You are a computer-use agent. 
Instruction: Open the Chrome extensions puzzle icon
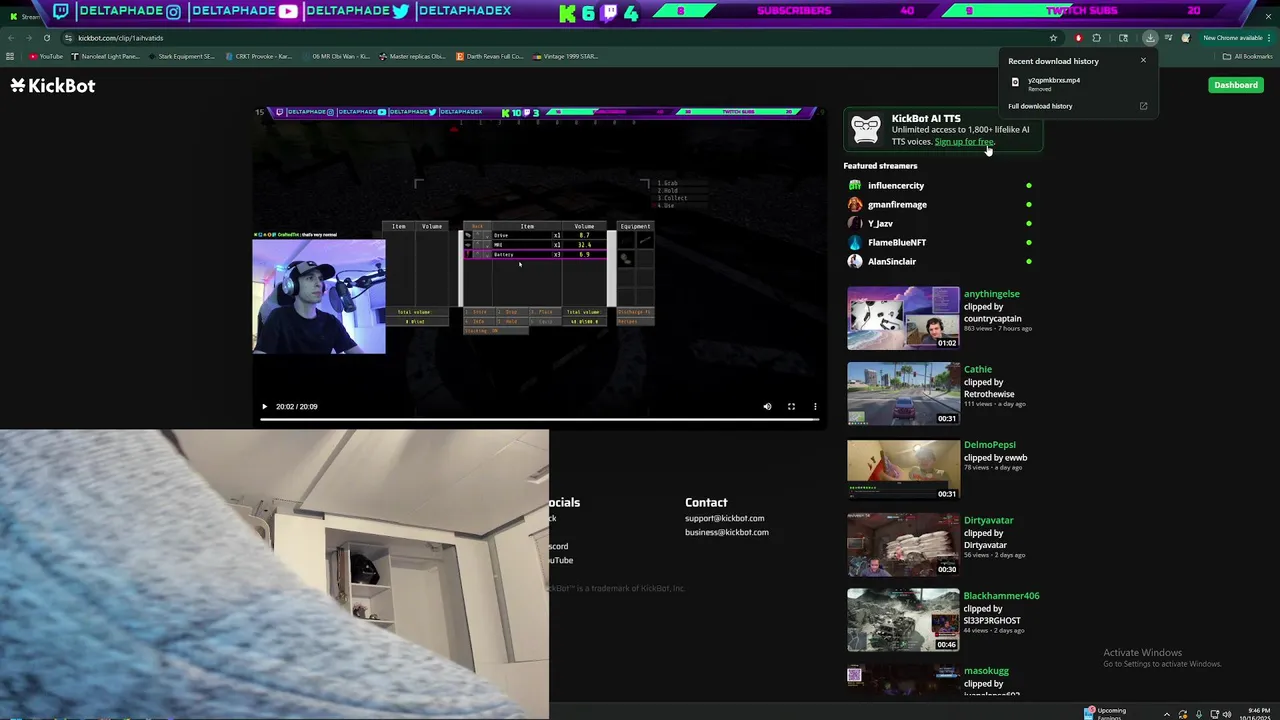(x=1097, y=38)
